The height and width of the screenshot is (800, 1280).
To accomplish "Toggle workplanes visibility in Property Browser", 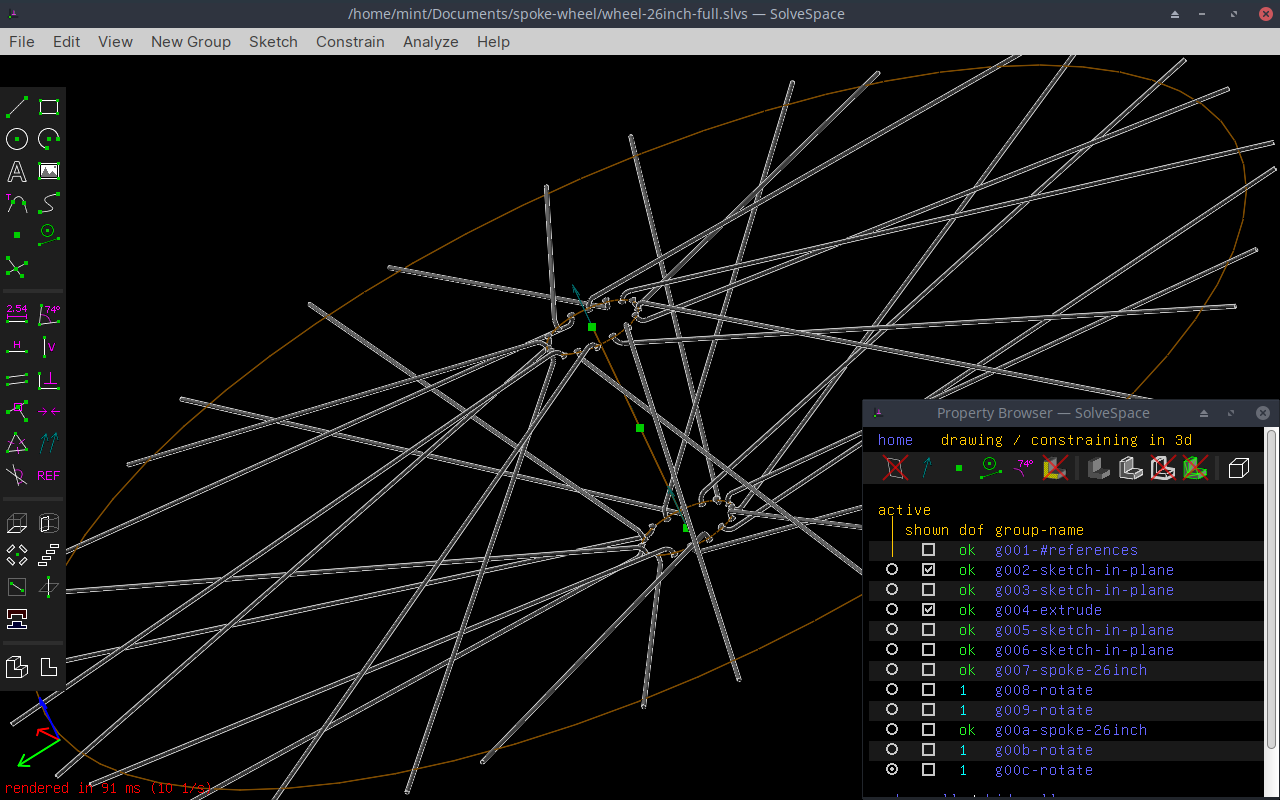I will 895,467.
